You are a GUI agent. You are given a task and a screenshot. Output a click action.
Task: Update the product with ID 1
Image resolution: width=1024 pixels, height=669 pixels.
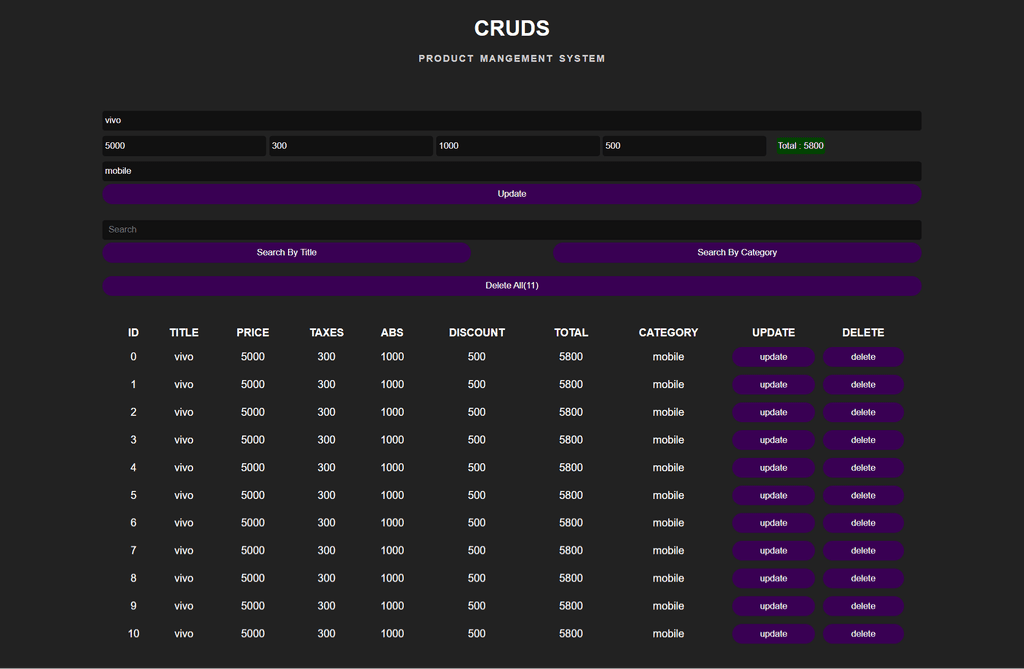tap(773, 385)
